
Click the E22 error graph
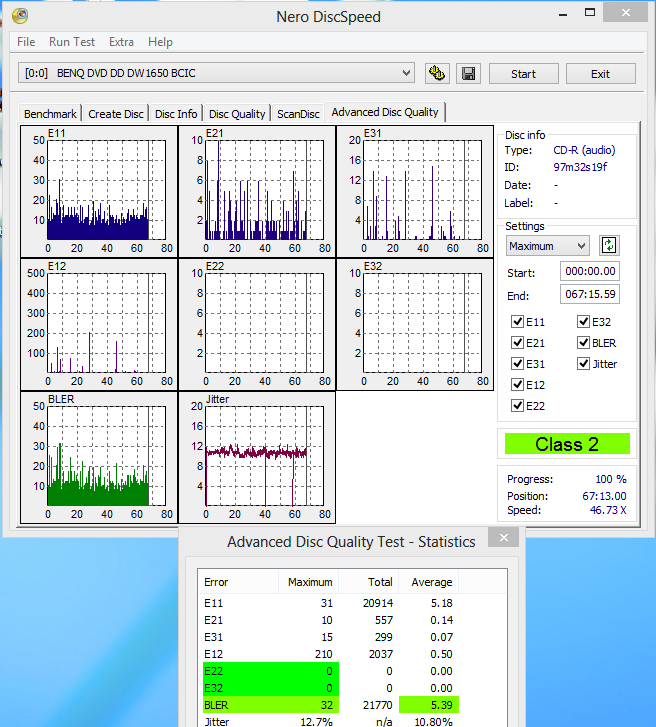[257, 324]
